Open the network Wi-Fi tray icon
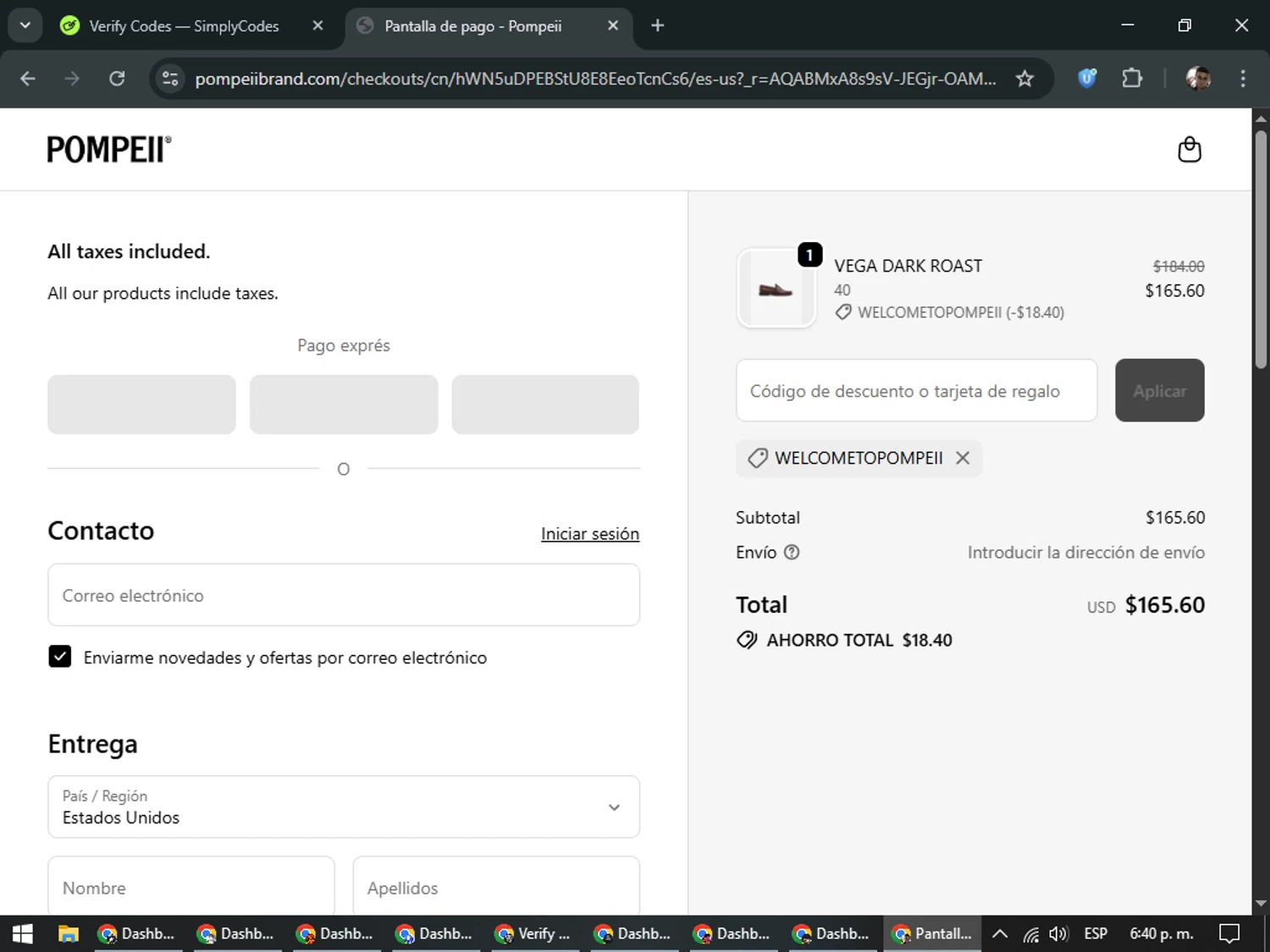 tap(1030, 933)
